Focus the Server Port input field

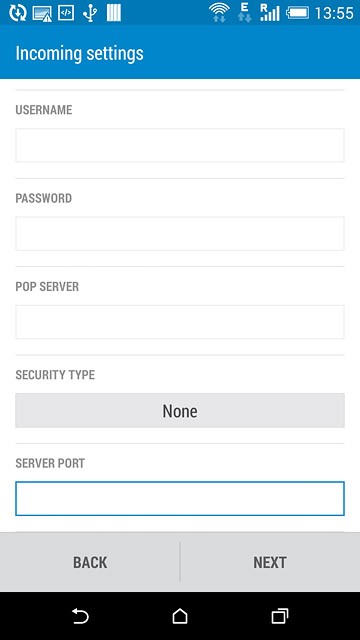pyautogui.click(x=180, y=498)
